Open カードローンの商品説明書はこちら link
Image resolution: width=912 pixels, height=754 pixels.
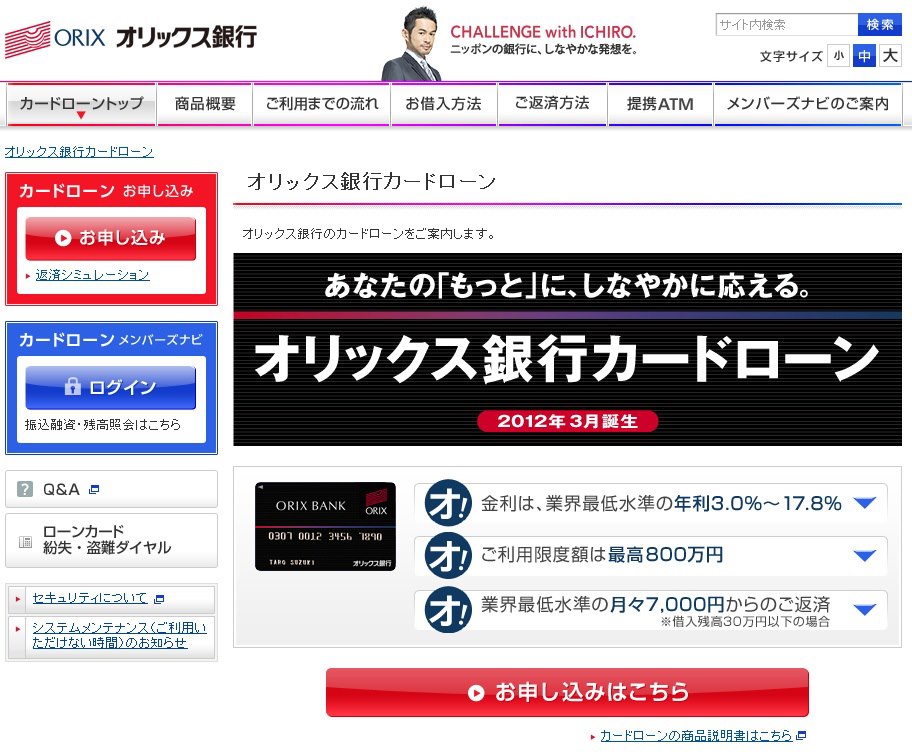(696, 735)
